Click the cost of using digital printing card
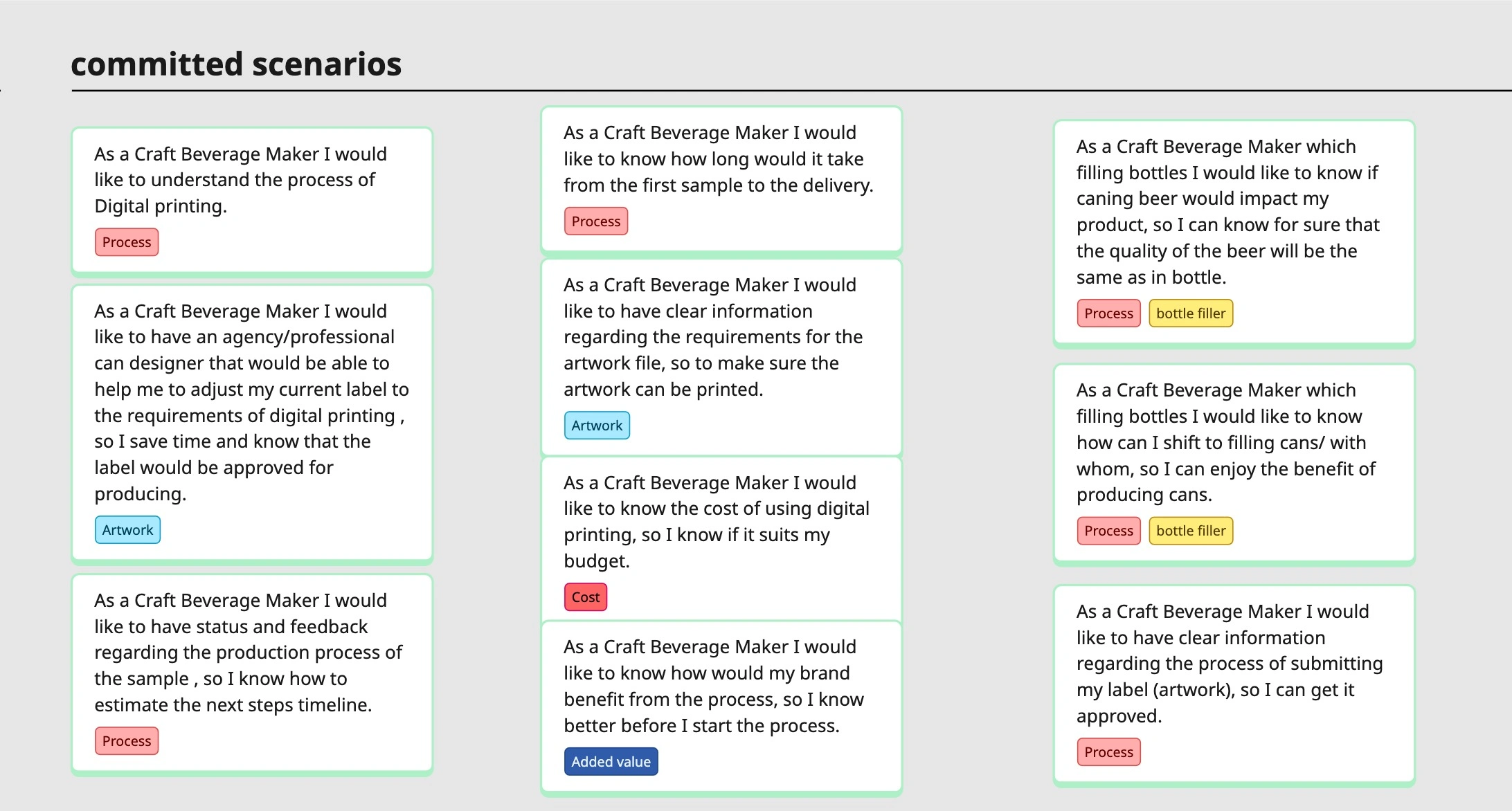This screenshot has height=811, width=1512. coord(720,521)
